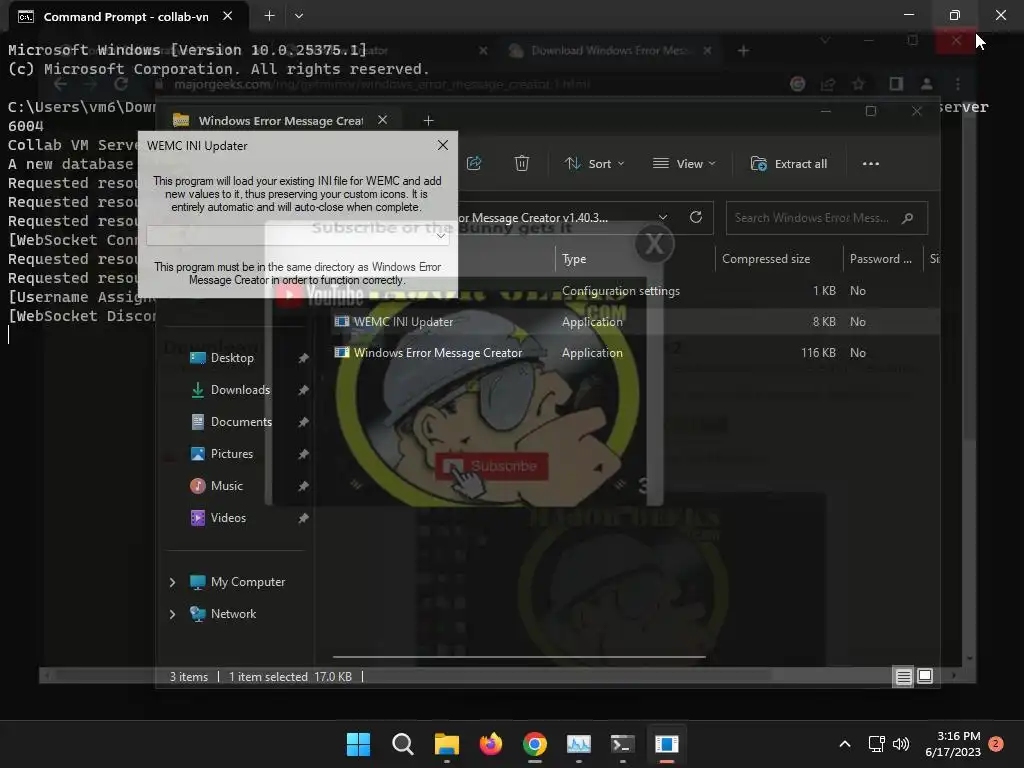The width and height of the screenshot is (1024, 768).
Task: Switch Explorer to details view icon
Action: point(903,677)
